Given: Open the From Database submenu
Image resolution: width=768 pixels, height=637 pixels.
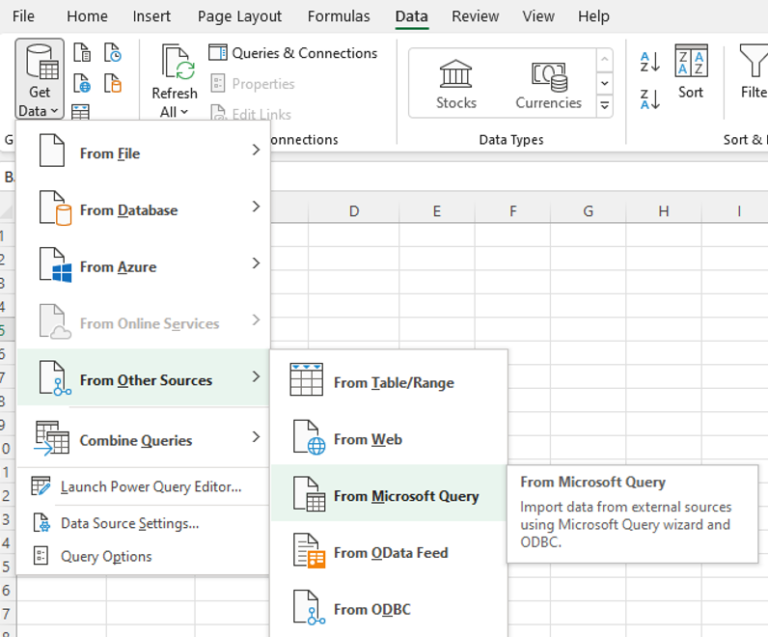Looking at the screenshot, I should coord(143,208).
